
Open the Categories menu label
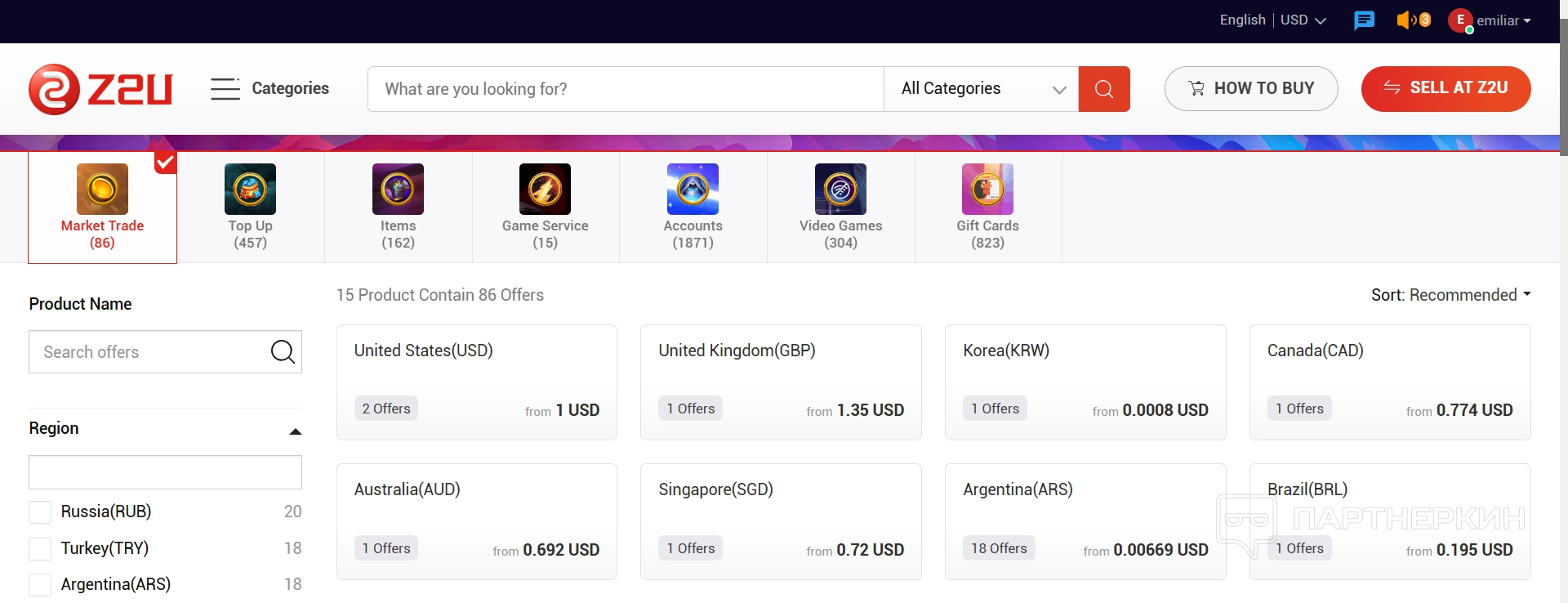pos(291,88)
